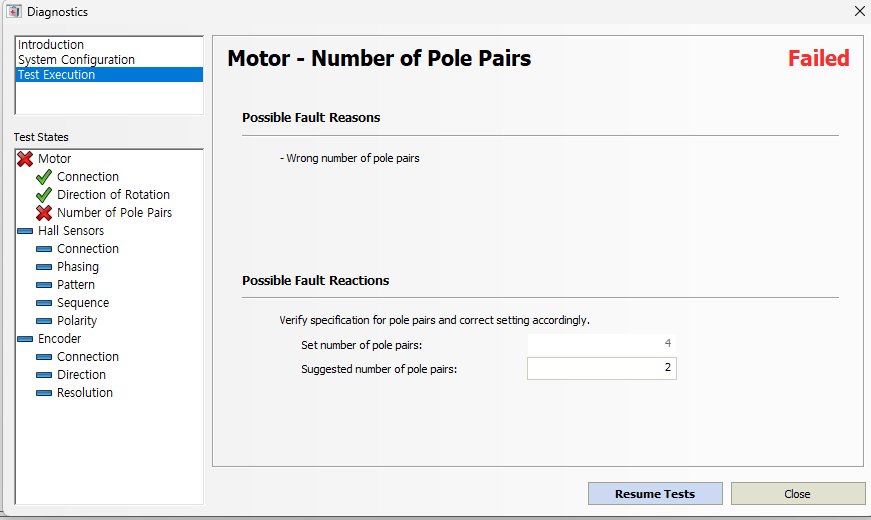This screenshot has width=871, height=520.
Task: Click the blue status icon beside Direction
Action: point(44,375)
